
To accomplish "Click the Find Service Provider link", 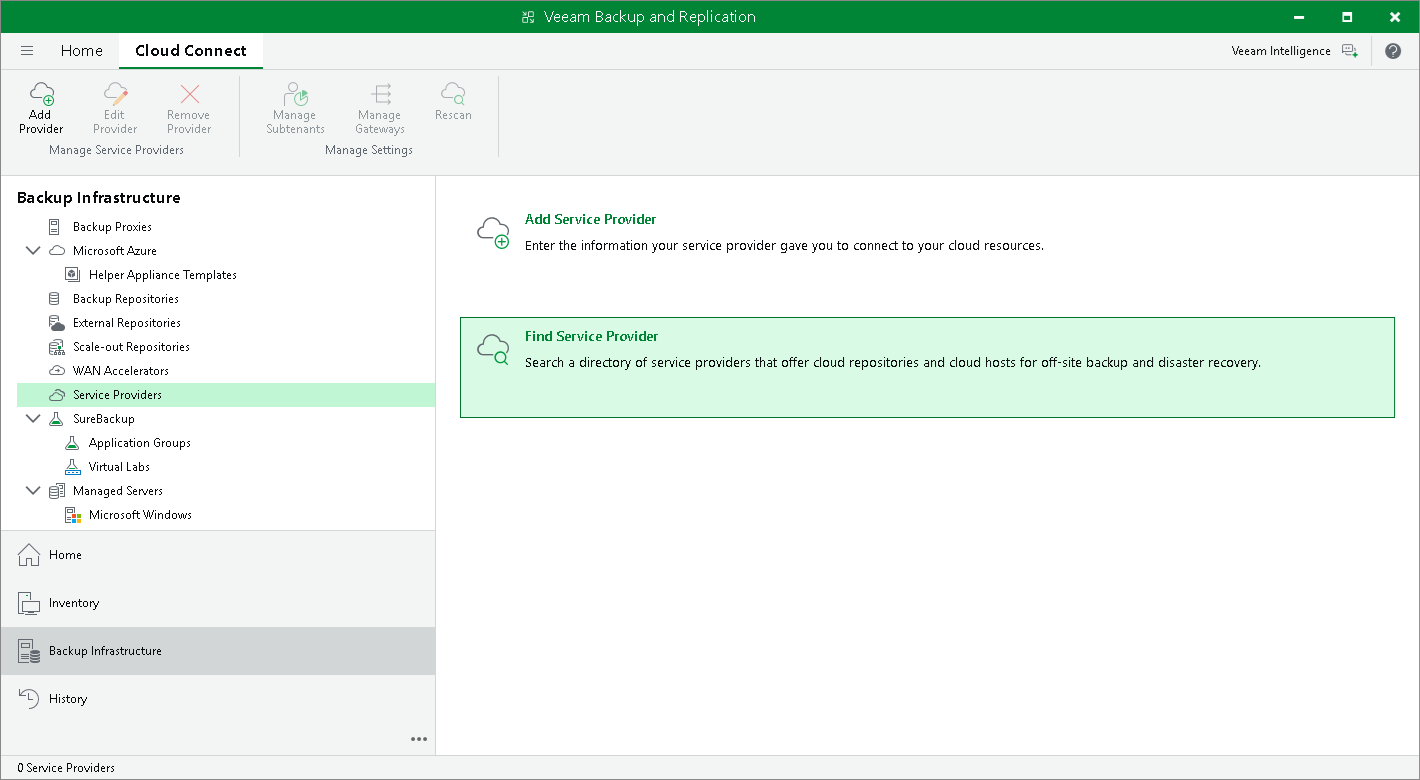I will point(591,336).
